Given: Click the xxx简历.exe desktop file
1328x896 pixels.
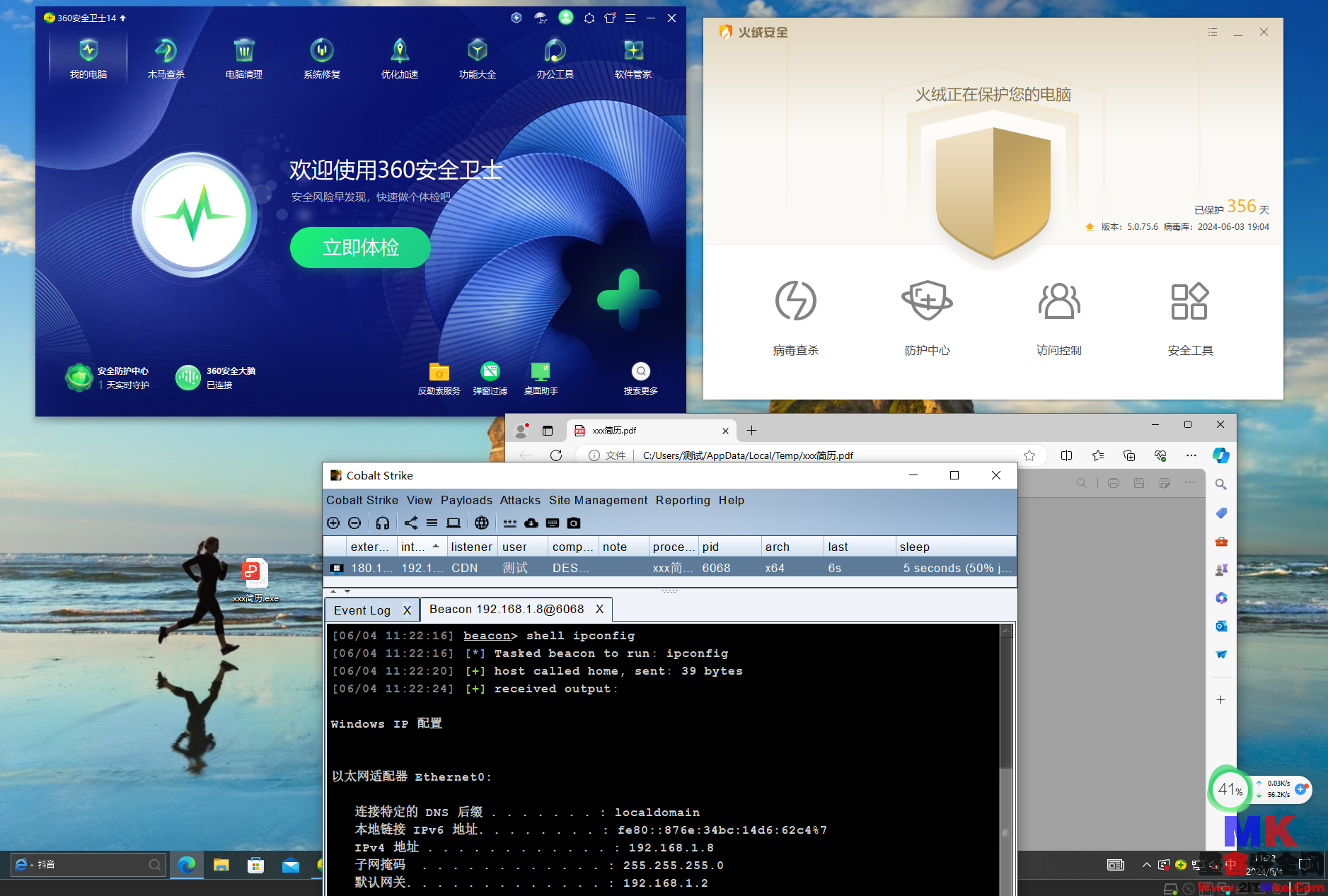Looking at the screenshot, I should pos(255,580).
